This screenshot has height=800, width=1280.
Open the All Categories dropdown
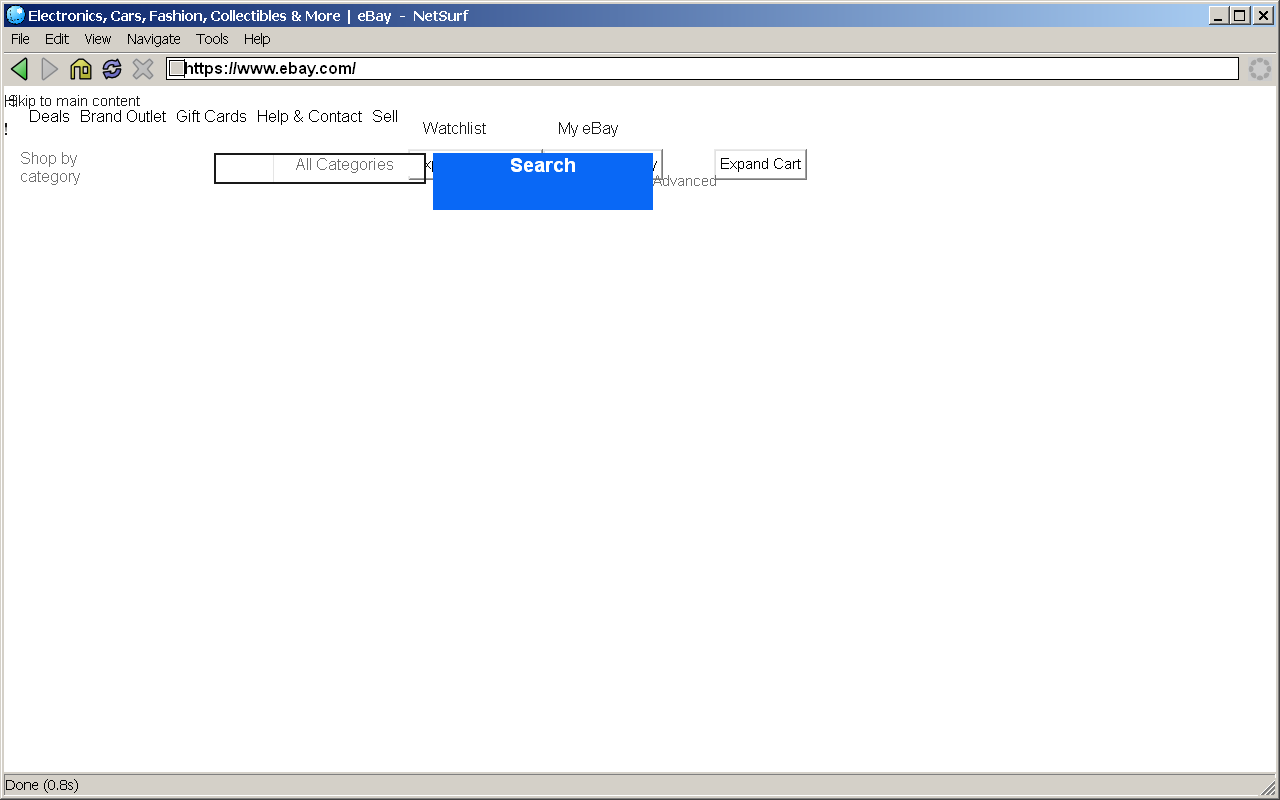click(x=345, y=165)
